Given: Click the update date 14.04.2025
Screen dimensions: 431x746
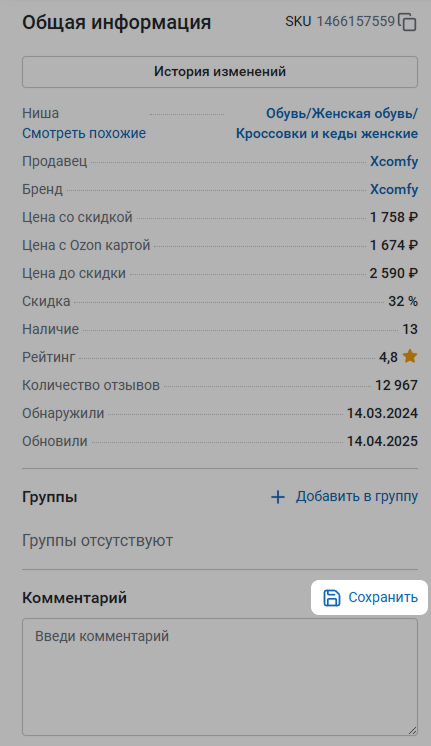Looking at the screenshot, I should 382,442.
